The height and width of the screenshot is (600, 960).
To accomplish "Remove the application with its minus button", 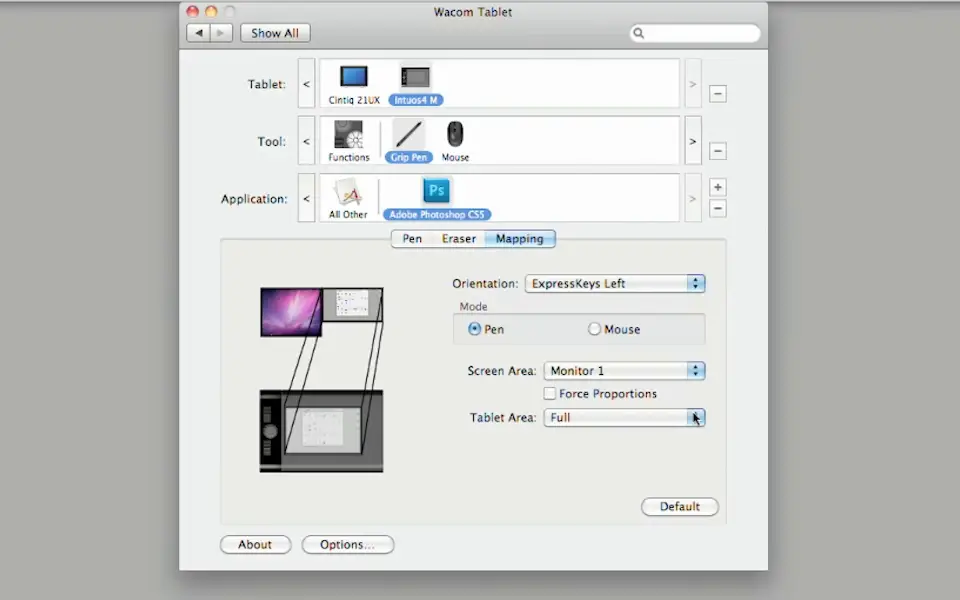I will (x=718, y=208).
